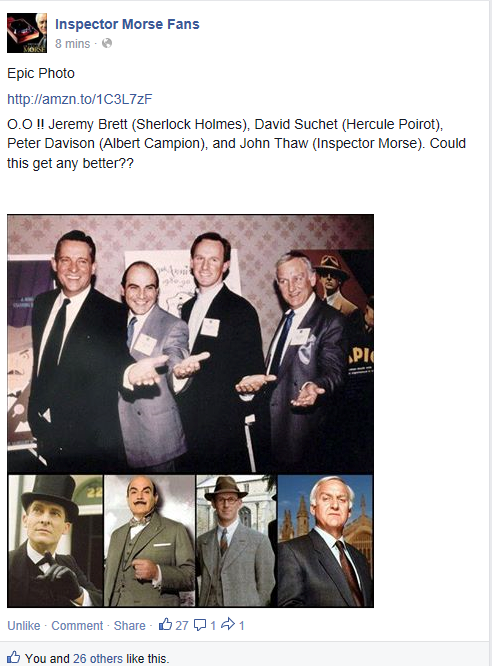Click the thumbs-up likes count icon
492x666 pixels.
pos(165,624)
